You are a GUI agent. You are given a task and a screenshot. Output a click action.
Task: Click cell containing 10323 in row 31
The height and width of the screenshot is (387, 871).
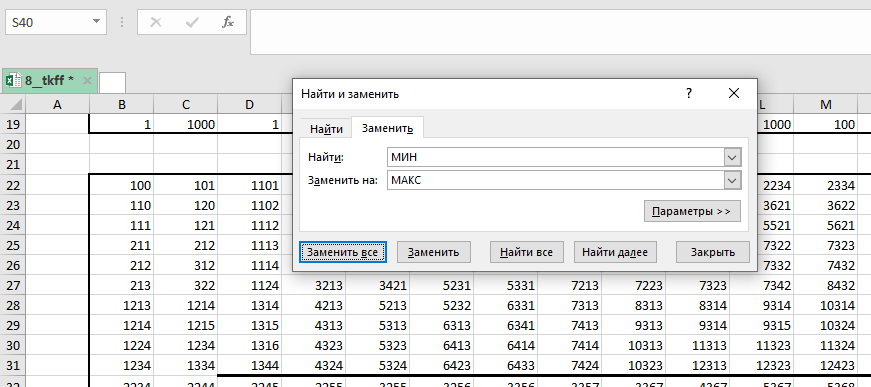click(x=634, y=365)
